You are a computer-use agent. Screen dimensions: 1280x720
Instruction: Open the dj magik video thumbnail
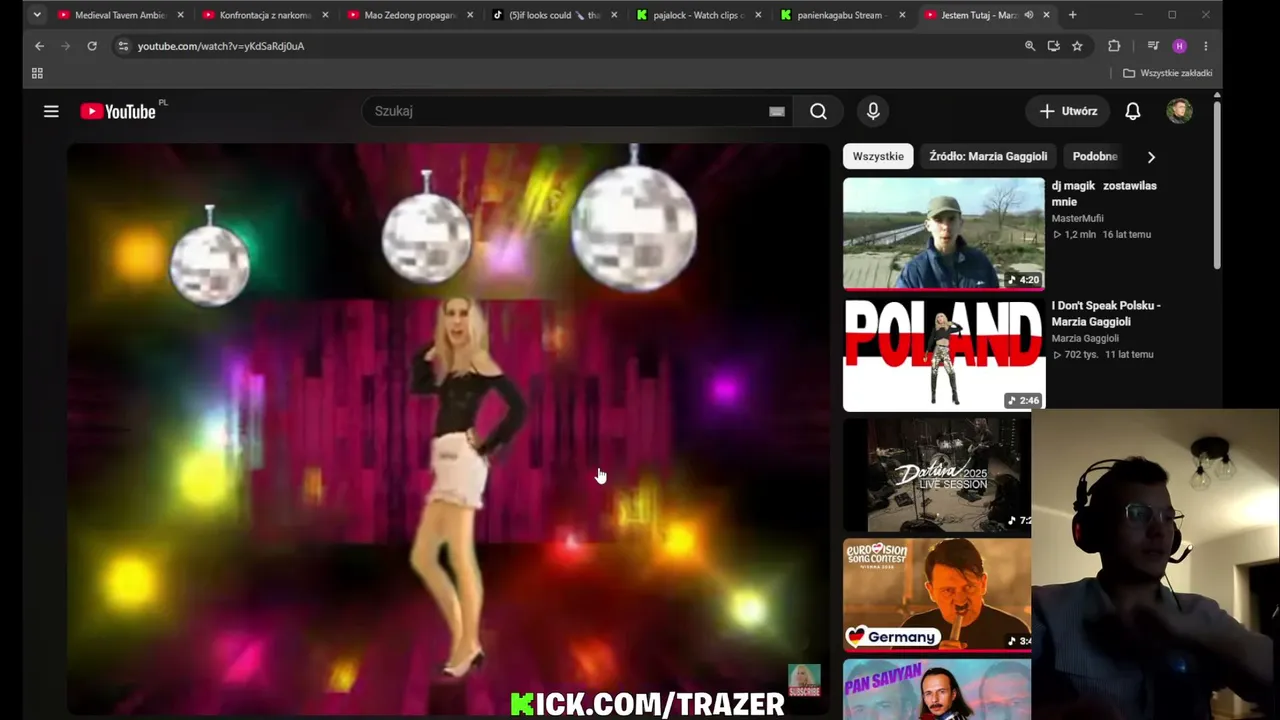click(x=943, y=234)
